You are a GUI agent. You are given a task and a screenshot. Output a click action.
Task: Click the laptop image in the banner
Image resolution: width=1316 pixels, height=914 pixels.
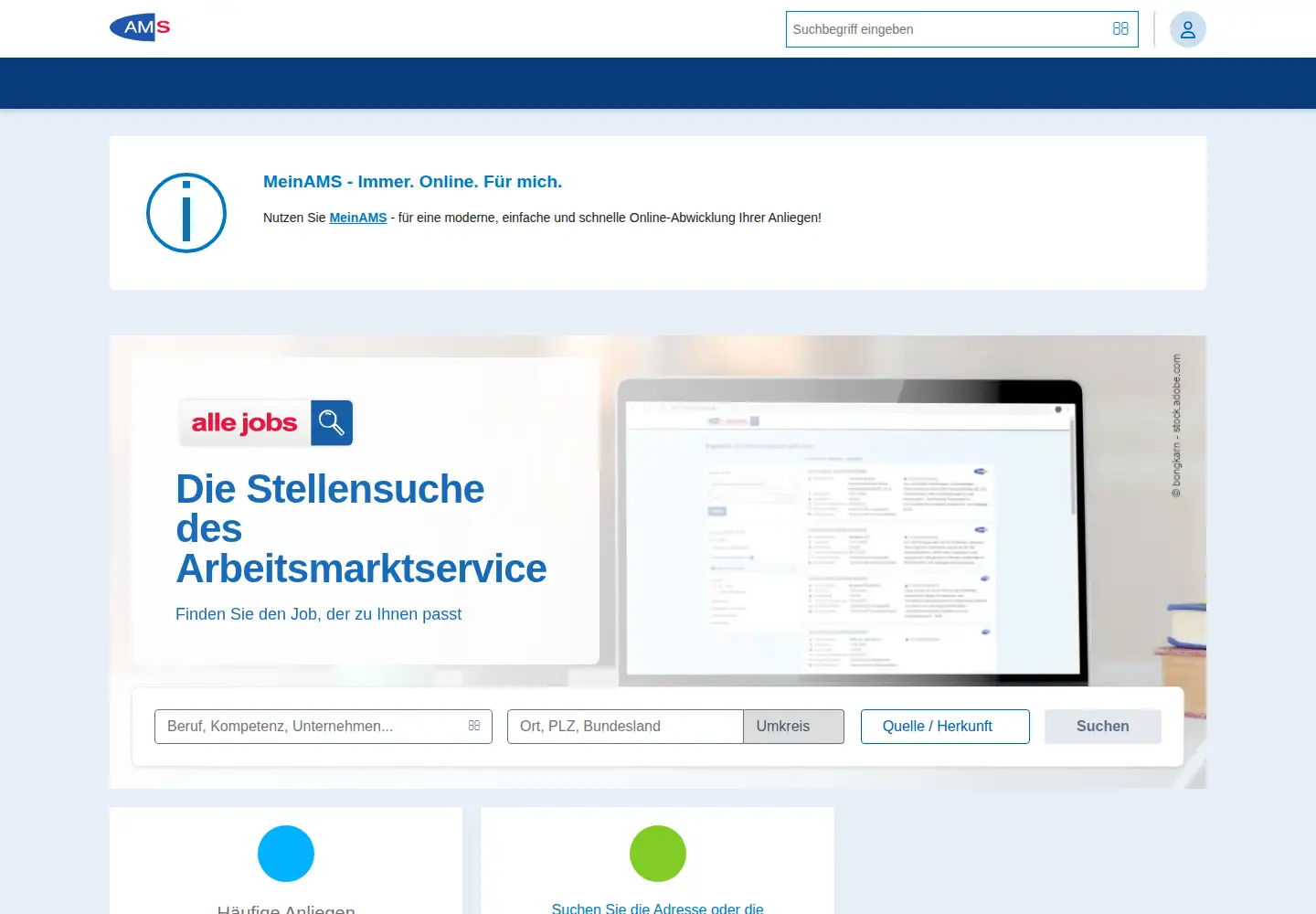(x=850, y=533)
